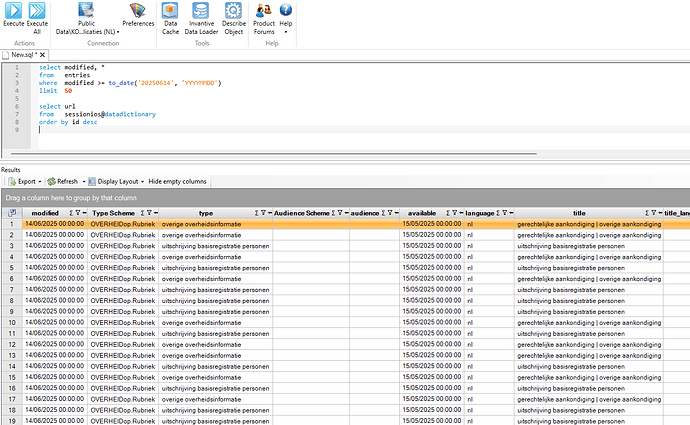Open the filter icon in the audience column

pyautogui.click(x=390, y=213)
